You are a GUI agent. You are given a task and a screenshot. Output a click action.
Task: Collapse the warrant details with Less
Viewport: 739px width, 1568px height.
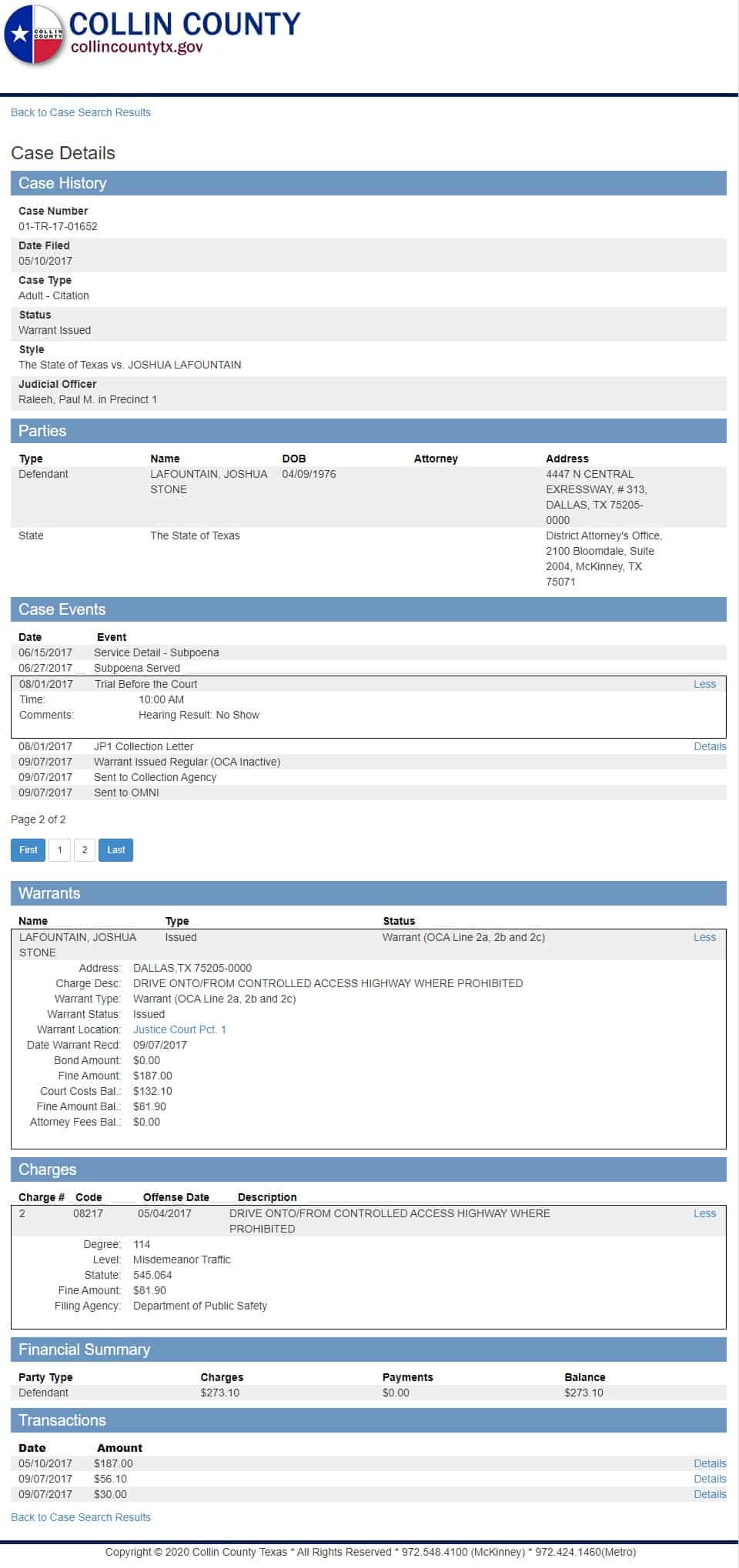pyautogui.click(x=704, y=937)
